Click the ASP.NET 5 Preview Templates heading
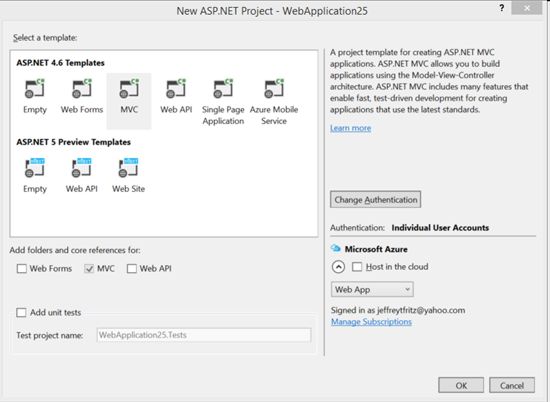 coord(73,142)
